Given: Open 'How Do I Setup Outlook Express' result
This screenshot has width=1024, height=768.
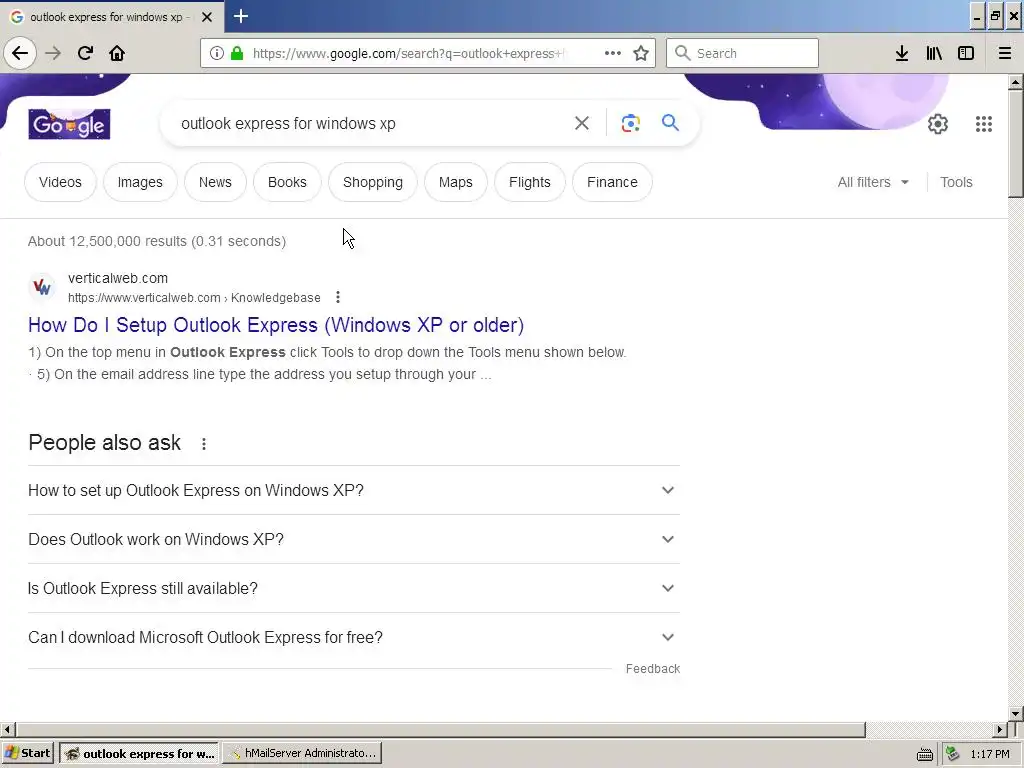Looking at the screenshot, I should [276, 325].
